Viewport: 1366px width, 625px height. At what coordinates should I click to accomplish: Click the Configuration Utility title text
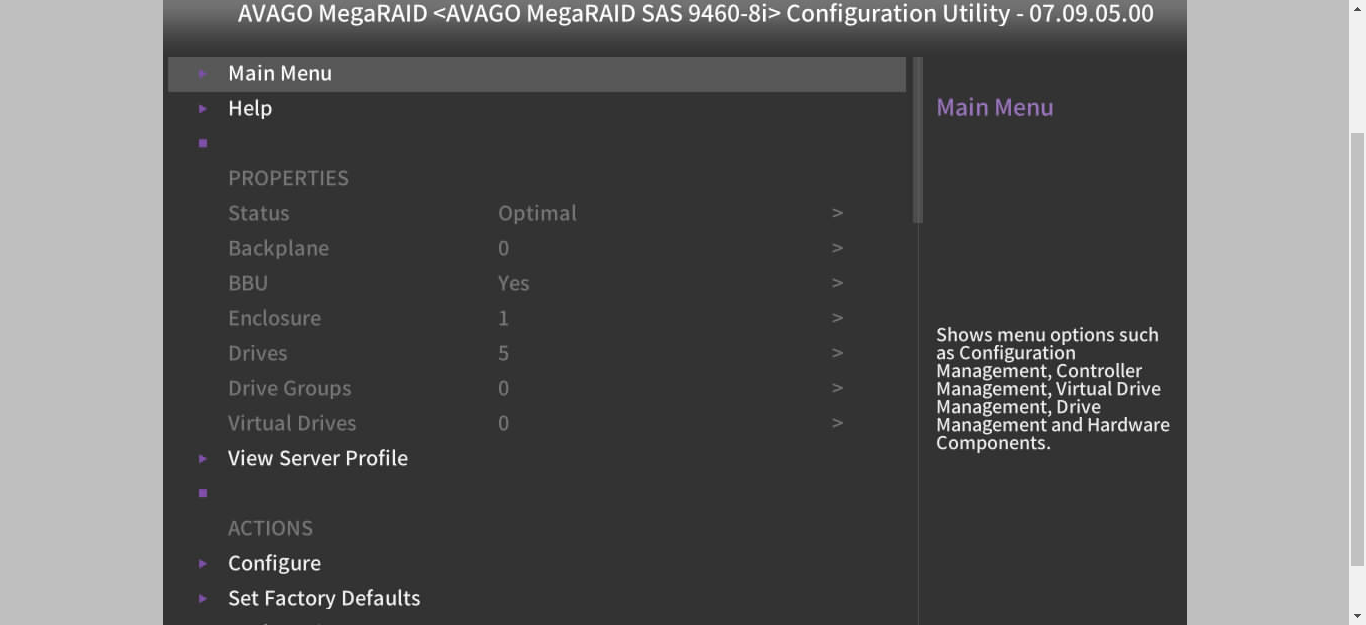coord(695,14)
